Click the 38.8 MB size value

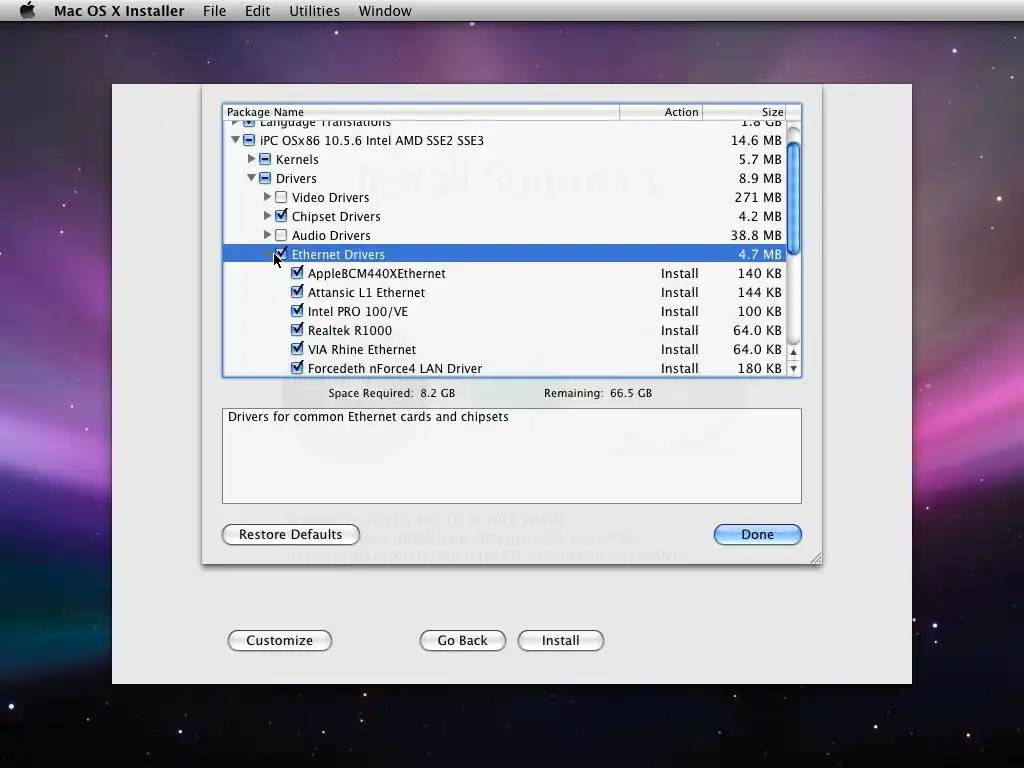[756, 235]
